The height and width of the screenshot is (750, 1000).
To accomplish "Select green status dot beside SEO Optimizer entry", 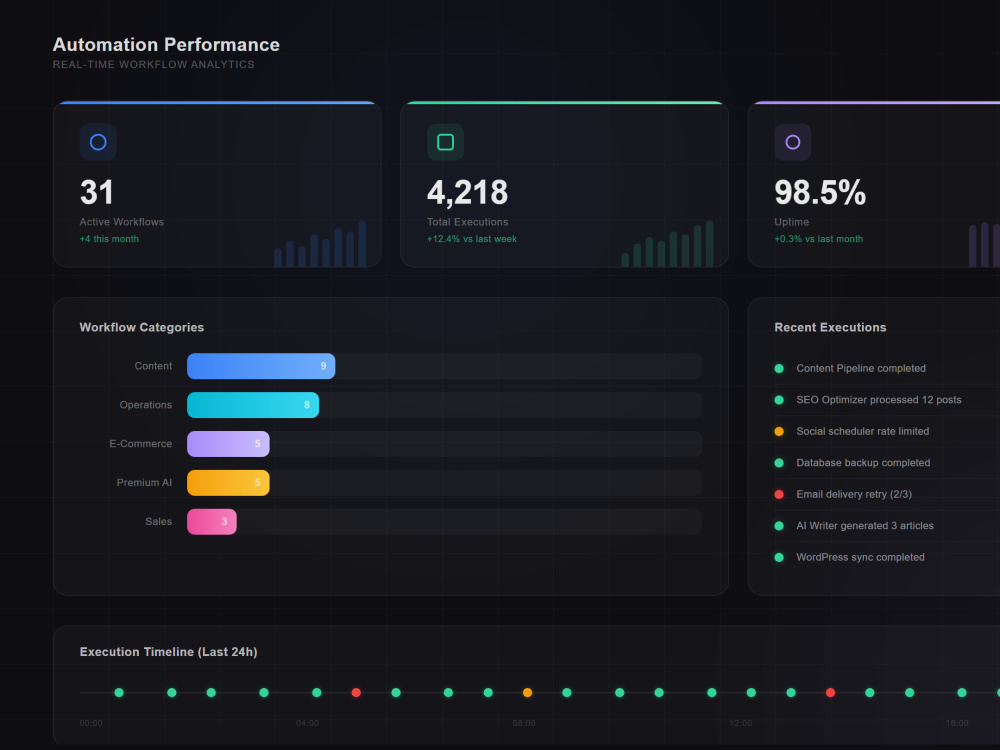I will 779,400.
